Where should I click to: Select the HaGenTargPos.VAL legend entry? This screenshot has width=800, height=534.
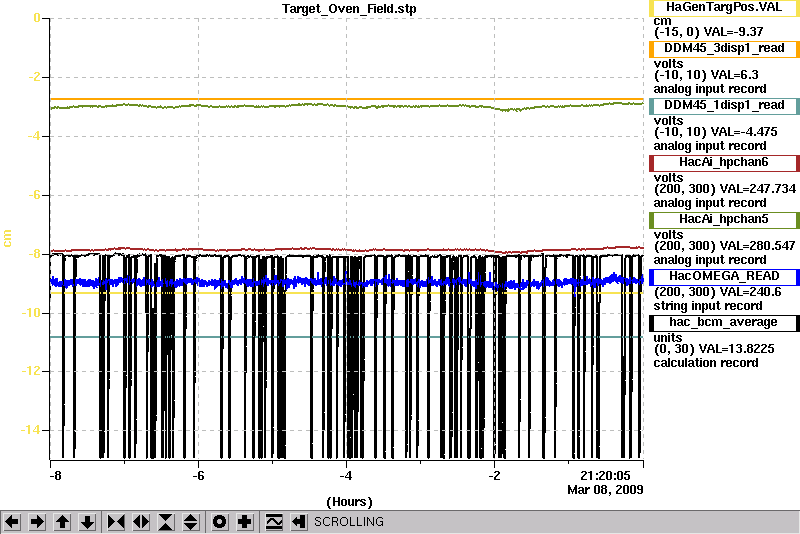click(x=724, y=7)
